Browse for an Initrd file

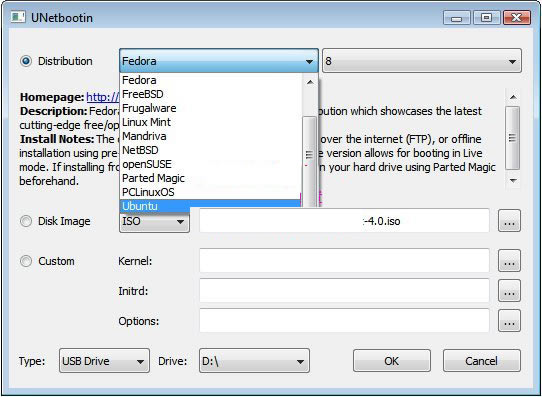pos(509,291)
